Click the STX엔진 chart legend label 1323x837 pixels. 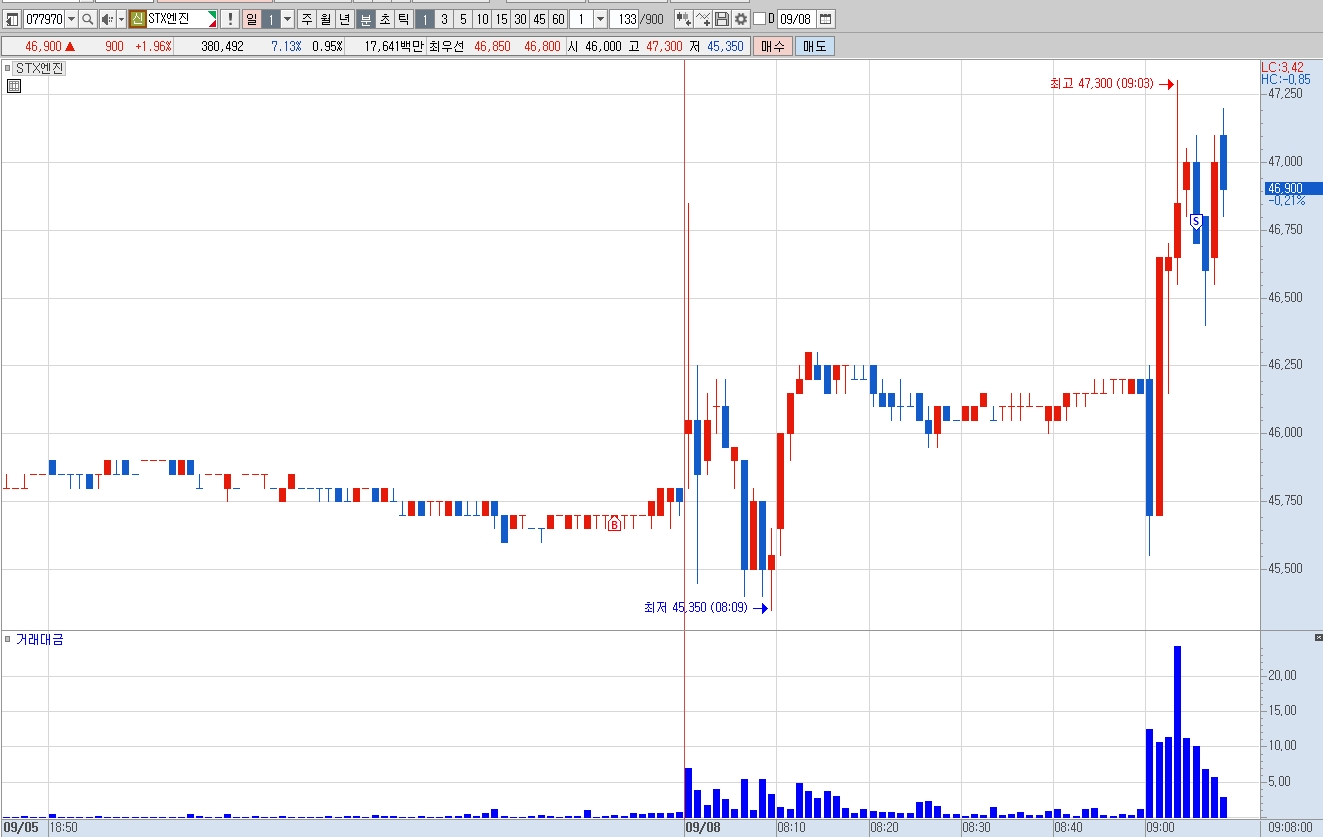click(x=39, y=68)
